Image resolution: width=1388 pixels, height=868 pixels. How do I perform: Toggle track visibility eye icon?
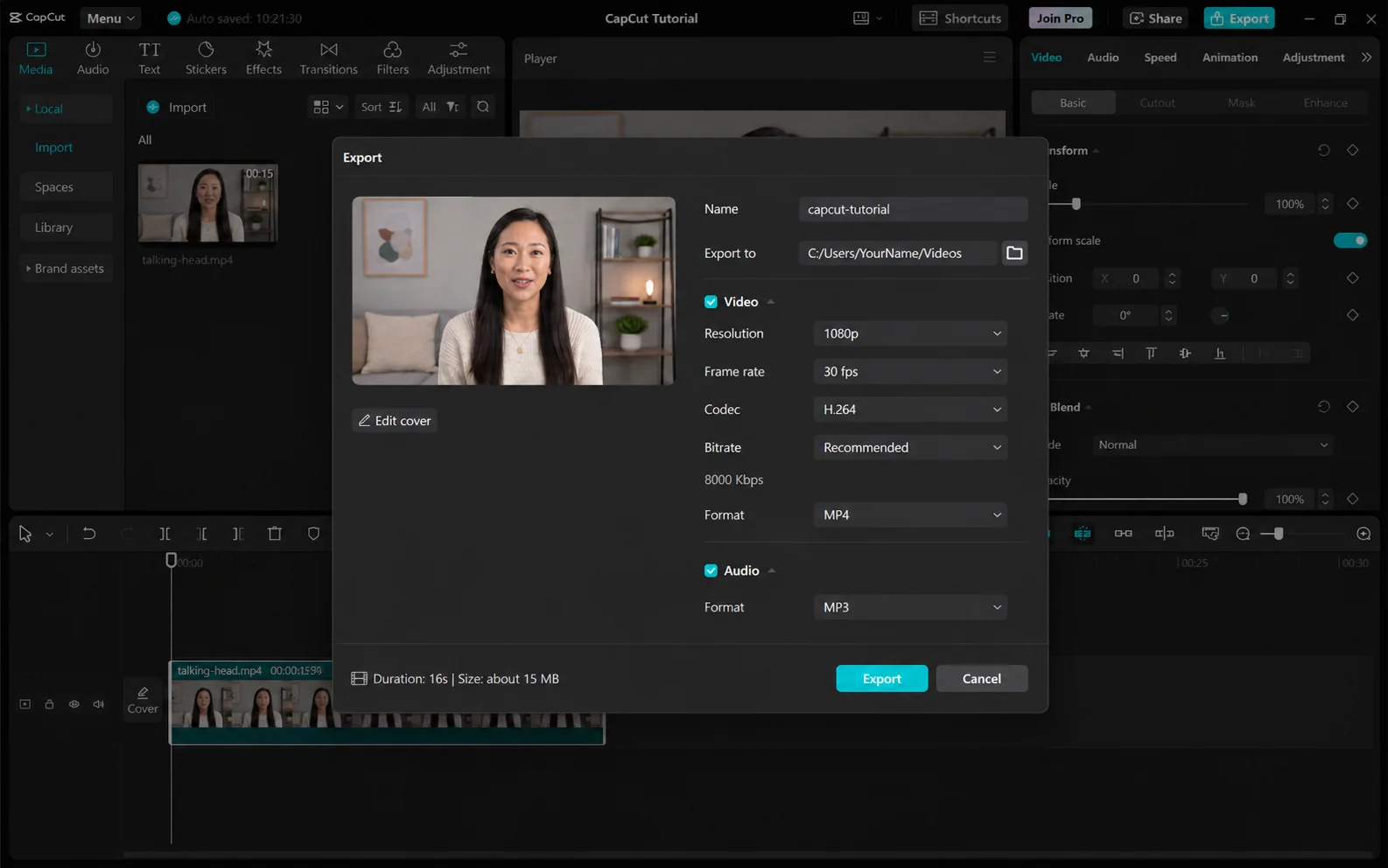[74, 704]
